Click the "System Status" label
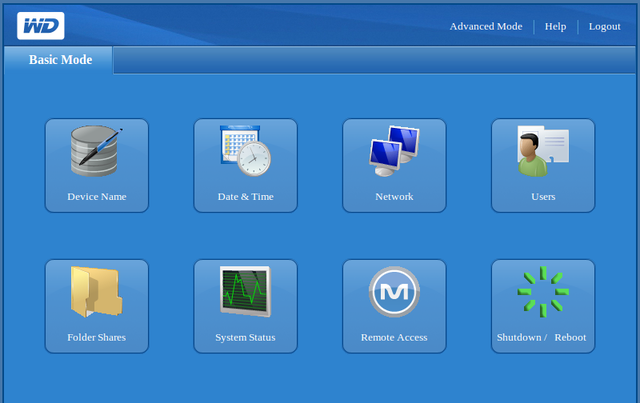Image resolution: width=640 pixels, height=403 pixels. point(245,338)
